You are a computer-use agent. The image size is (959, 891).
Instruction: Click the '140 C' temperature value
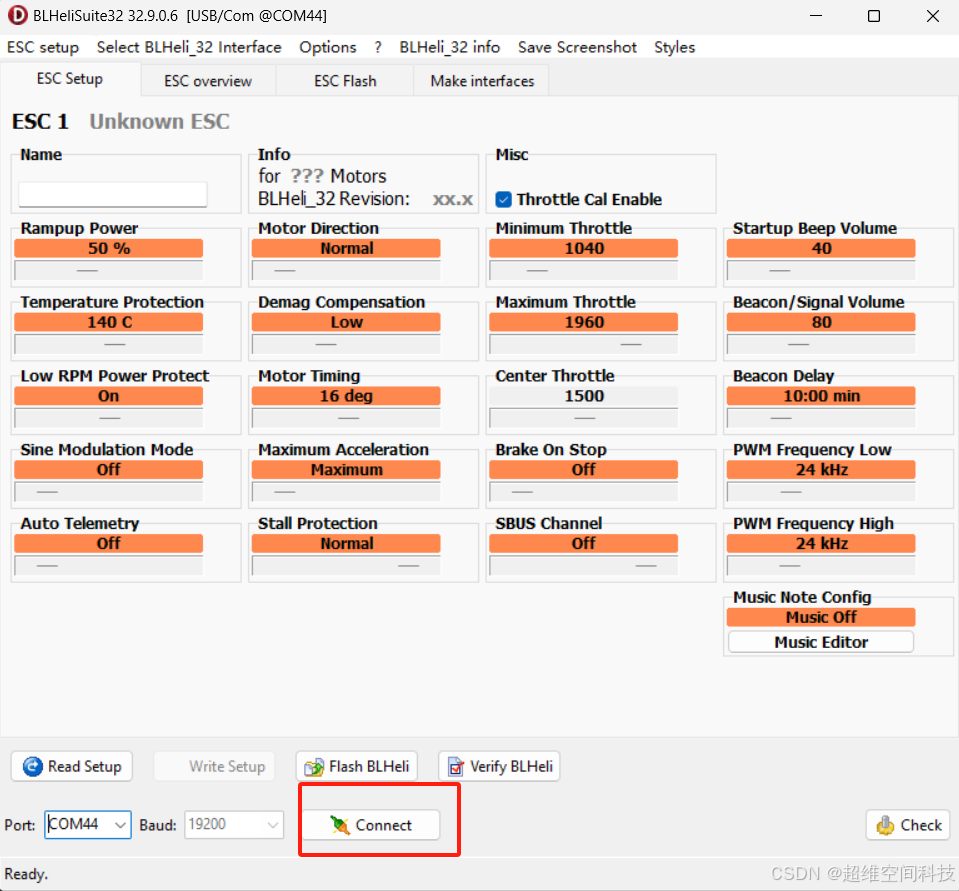pos(109,322)
